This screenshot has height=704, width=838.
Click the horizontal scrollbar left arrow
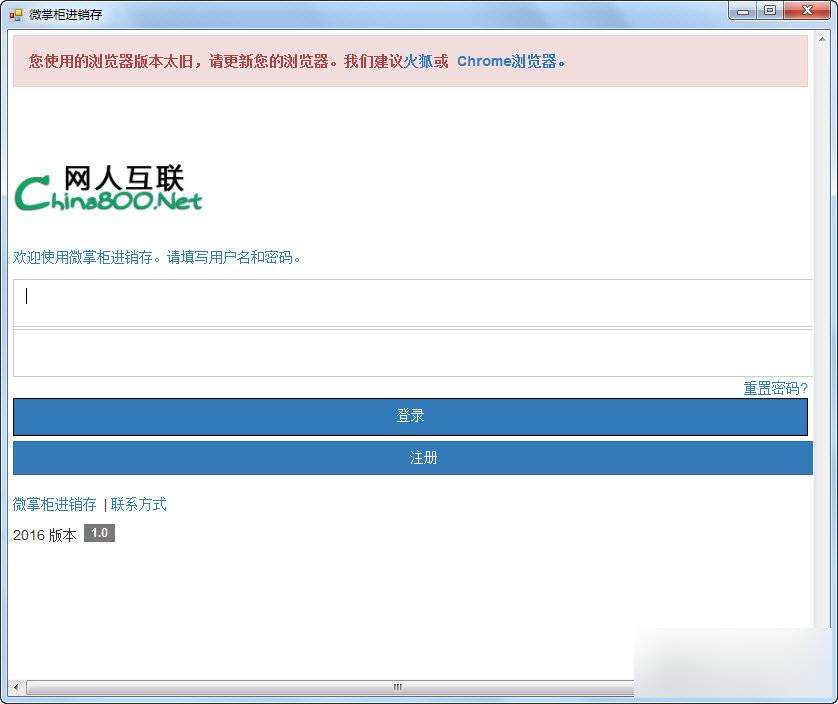[17, 688]
